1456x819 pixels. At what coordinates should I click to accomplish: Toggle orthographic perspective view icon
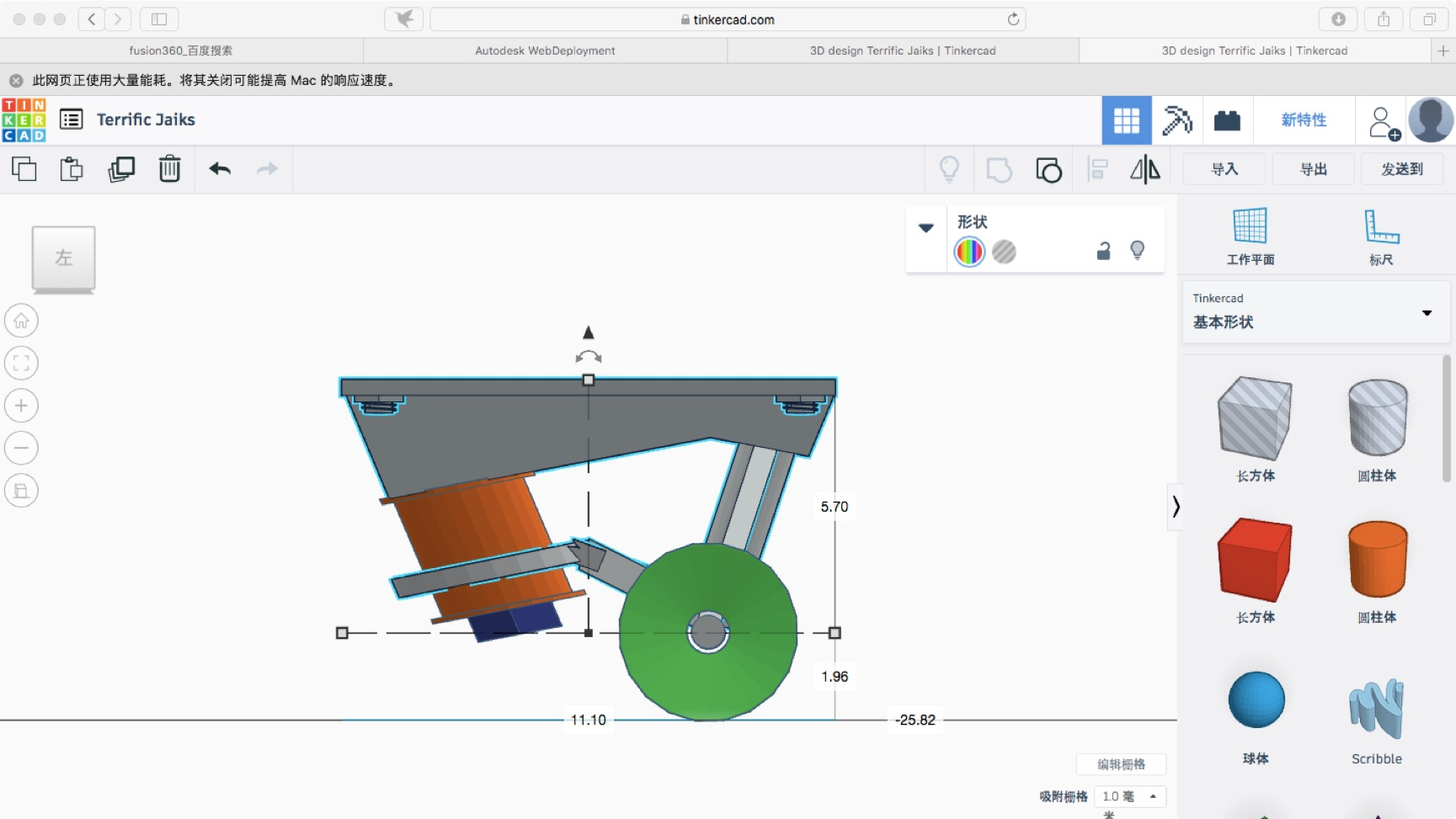tap(21, 491)
